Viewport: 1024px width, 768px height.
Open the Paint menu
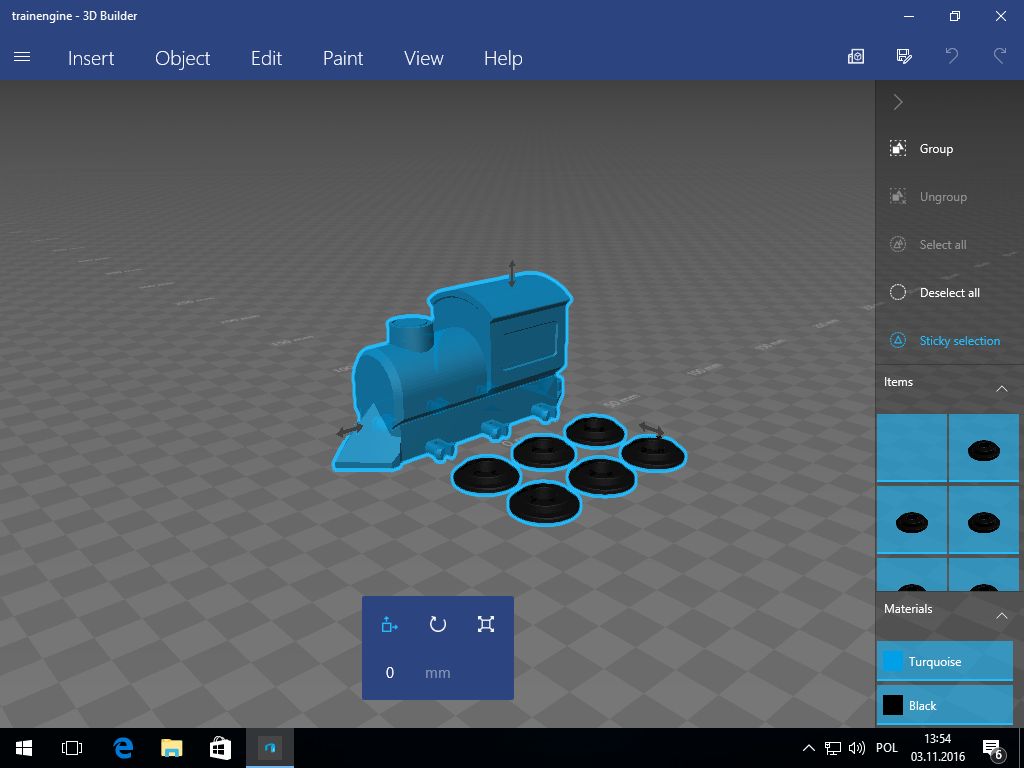[x=342, y=58]
